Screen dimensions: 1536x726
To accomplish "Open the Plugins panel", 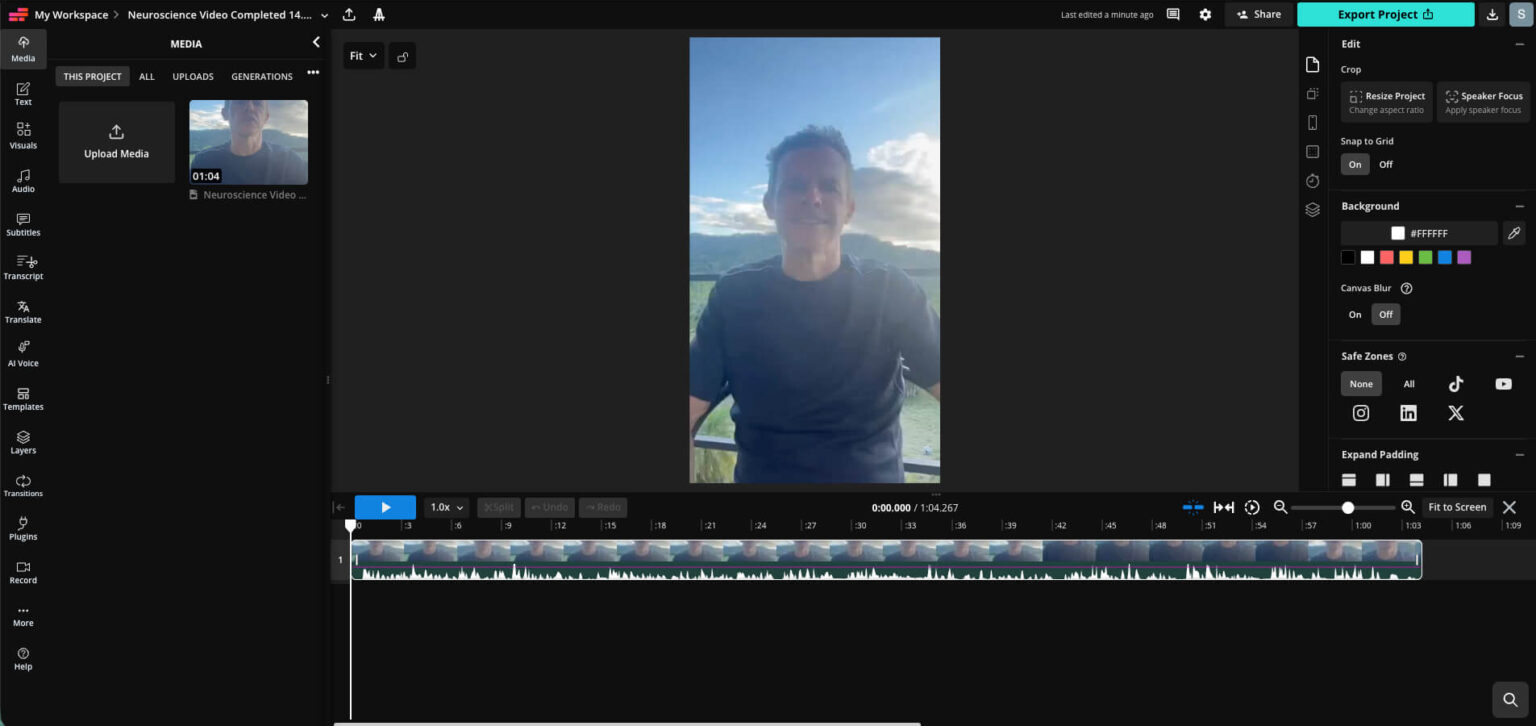I will (23, 528).
